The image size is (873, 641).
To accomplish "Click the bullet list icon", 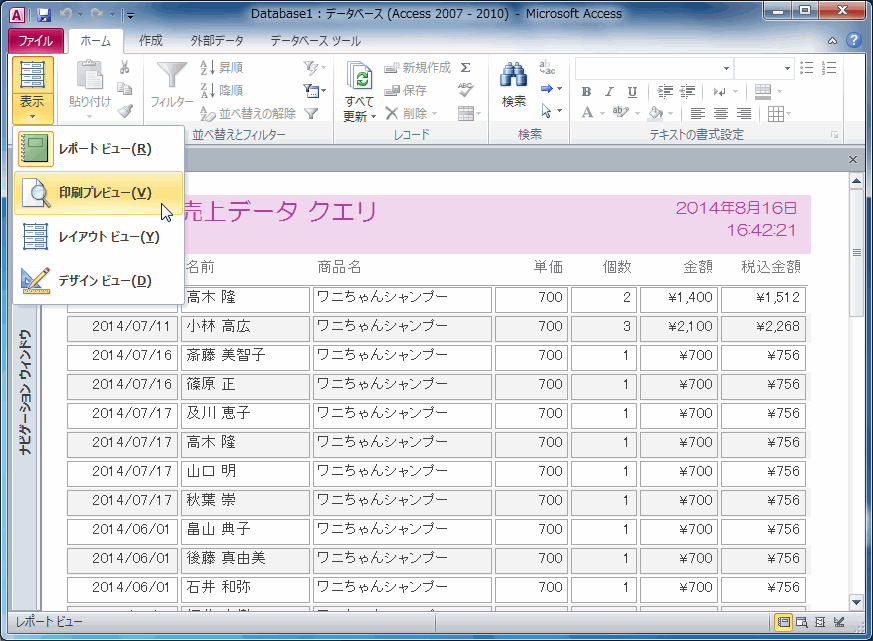I will 806,67.
